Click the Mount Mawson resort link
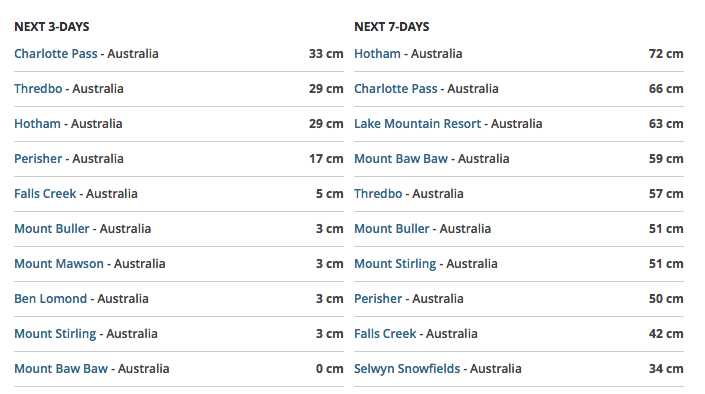 tap(59, 264)
